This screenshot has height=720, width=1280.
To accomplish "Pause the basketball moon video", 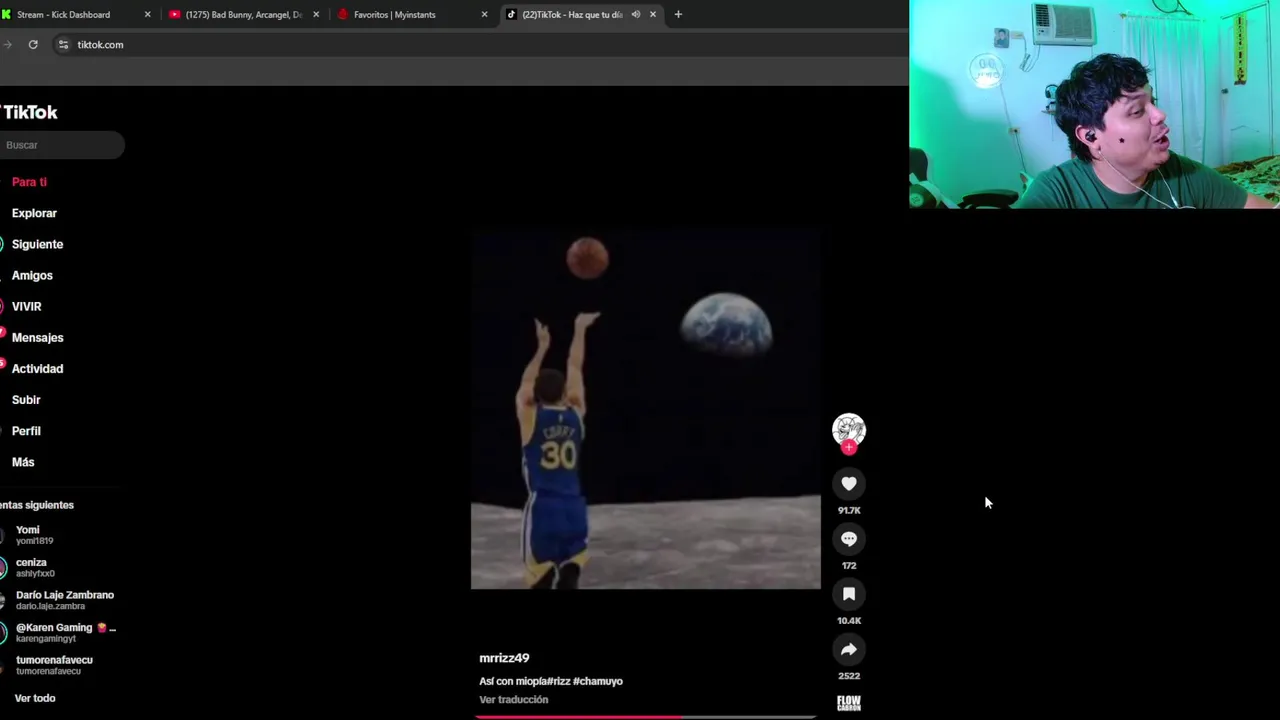I will 646,410.
